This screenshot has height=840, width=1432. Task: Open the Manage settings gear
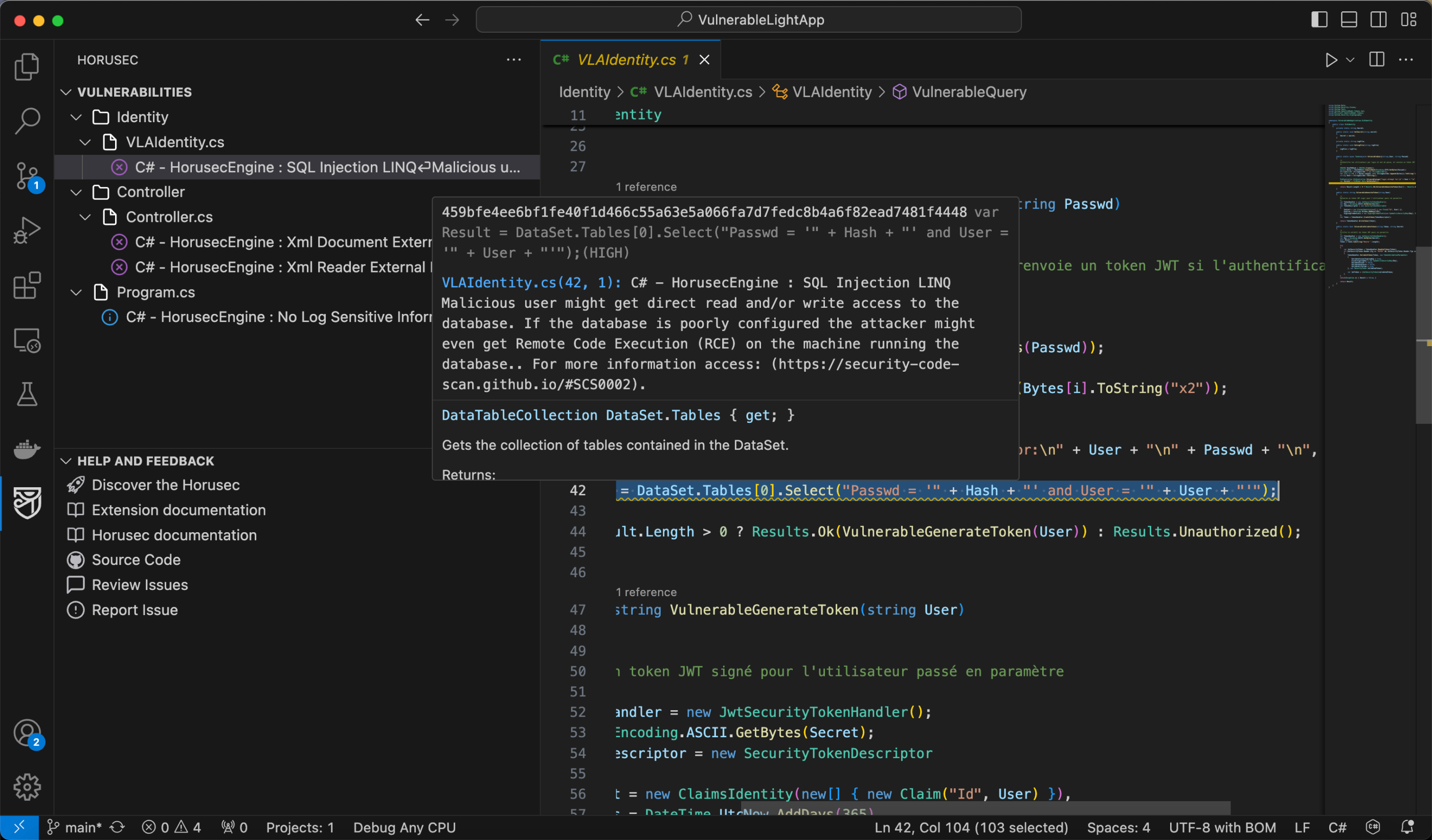point(27,787)
